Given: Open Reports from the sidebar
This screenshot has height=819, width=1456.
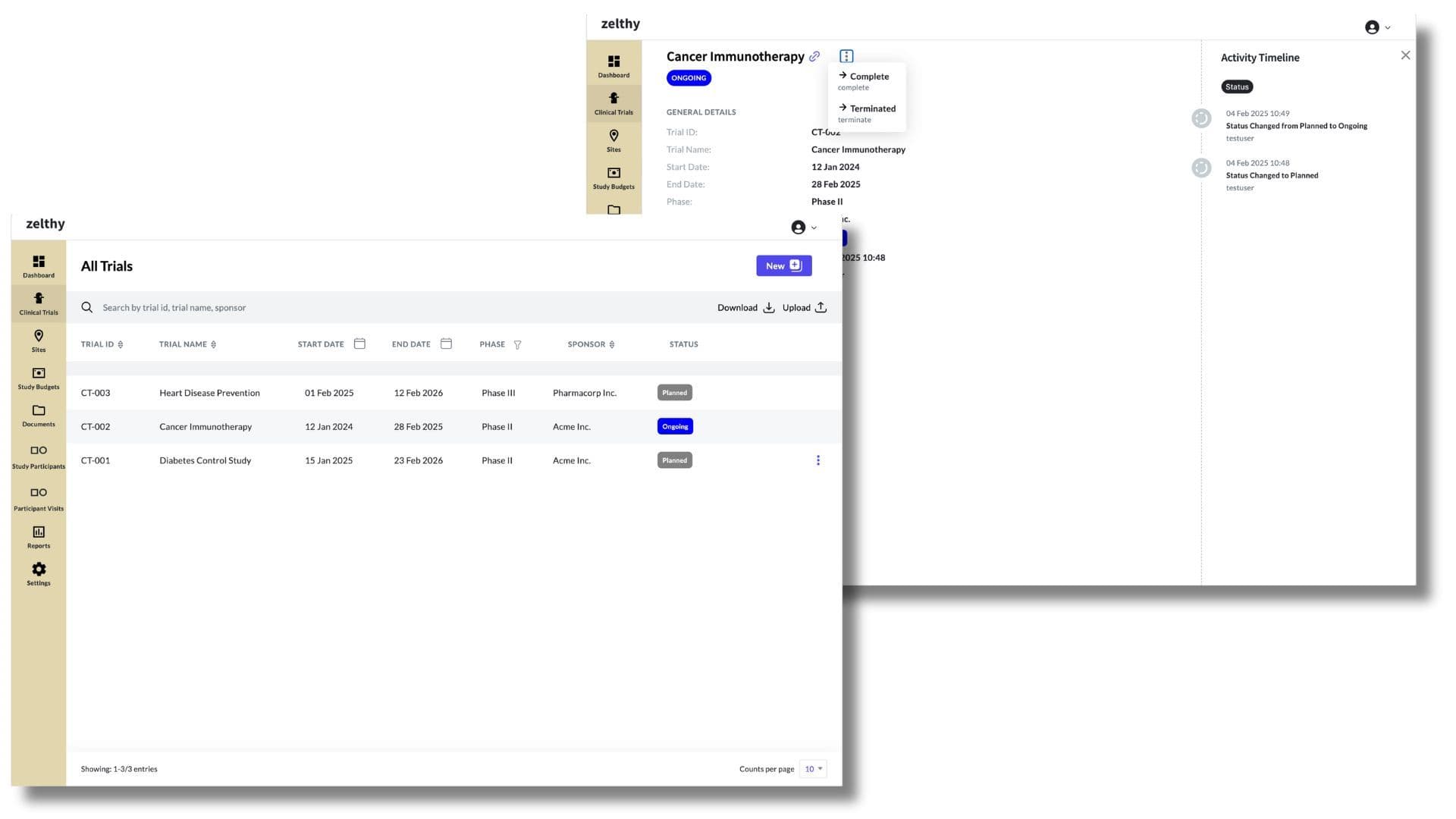Looking at the screenshot, I should point(39,537).
